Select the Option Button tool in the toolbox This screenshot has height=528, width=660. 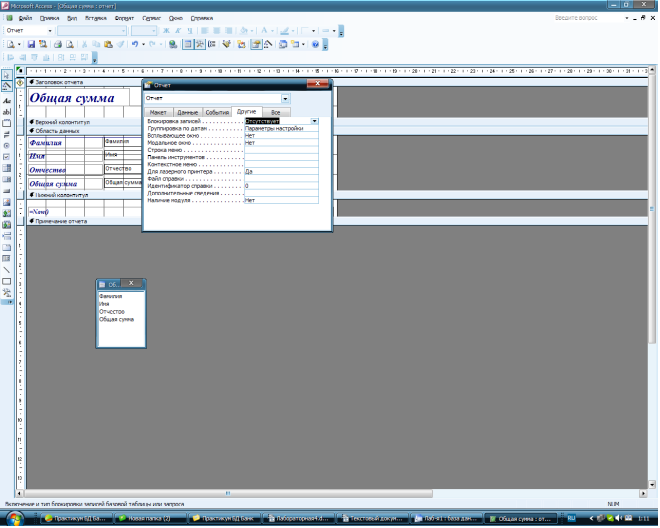[7, 146]
